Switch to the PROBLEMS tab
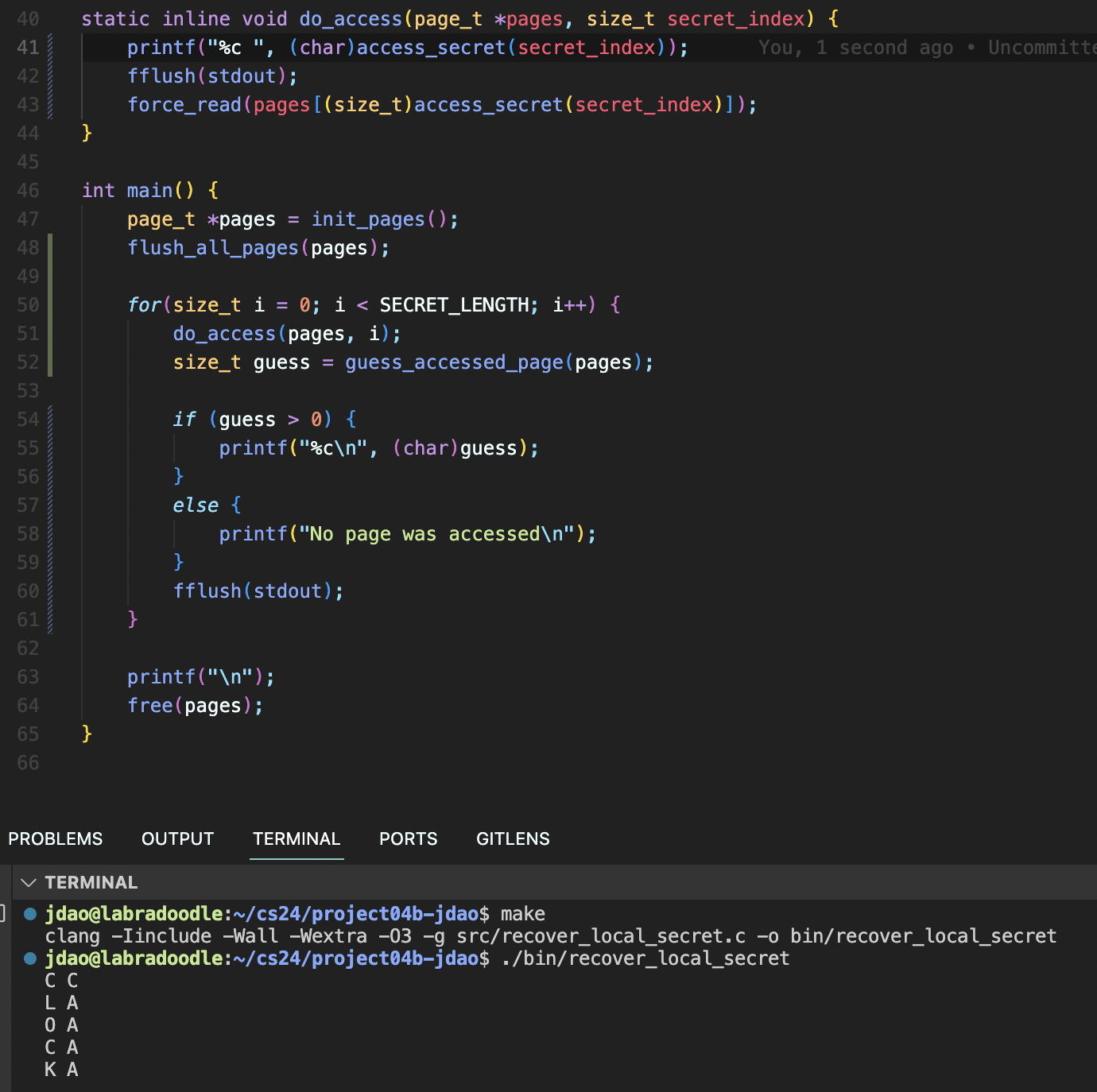The height and width of the screenshot is (1092, 1097). click(x=56, y=839)
